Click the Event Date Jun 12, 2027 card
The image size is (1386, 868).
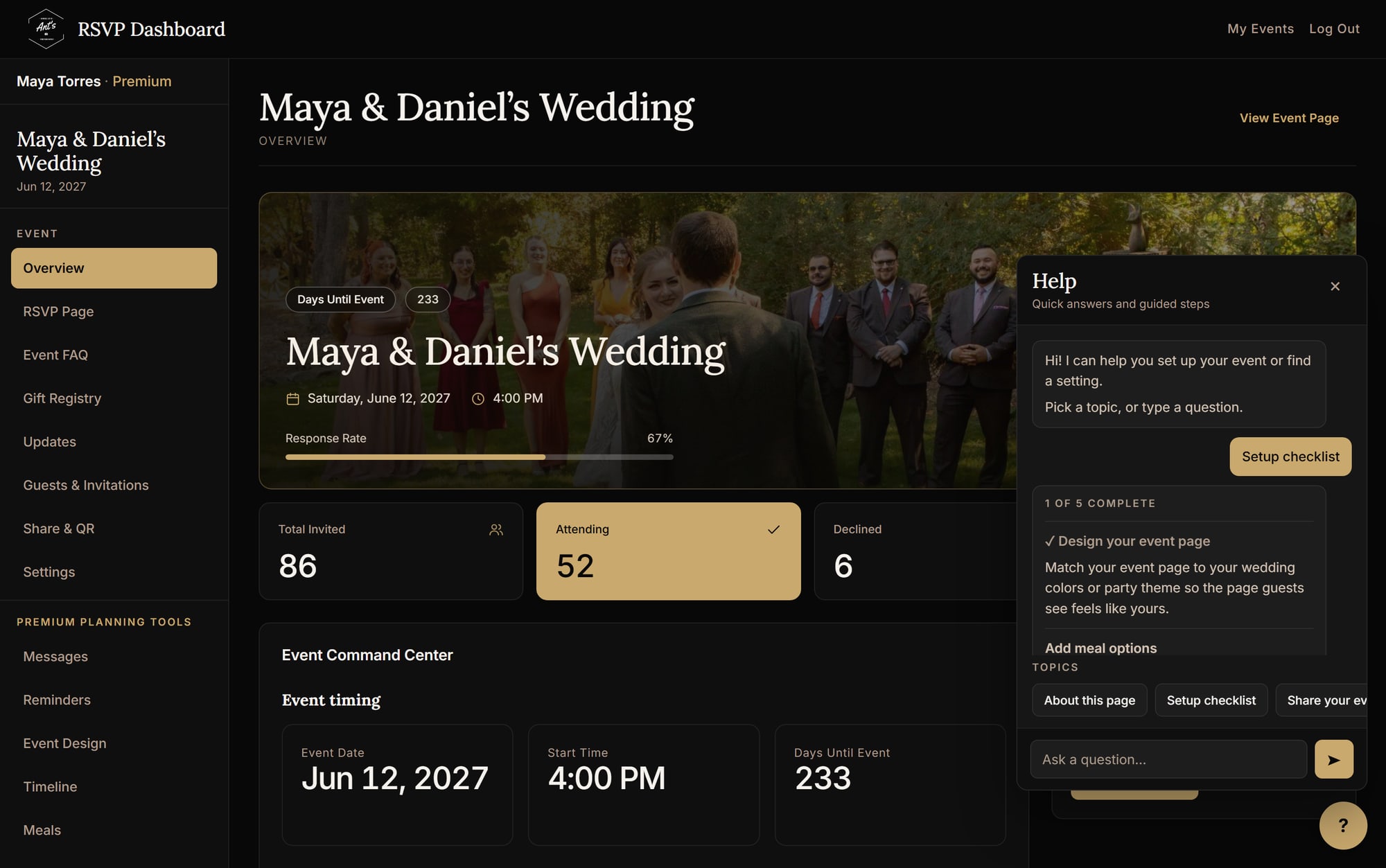pyautogui.click(x=397, y=785)
